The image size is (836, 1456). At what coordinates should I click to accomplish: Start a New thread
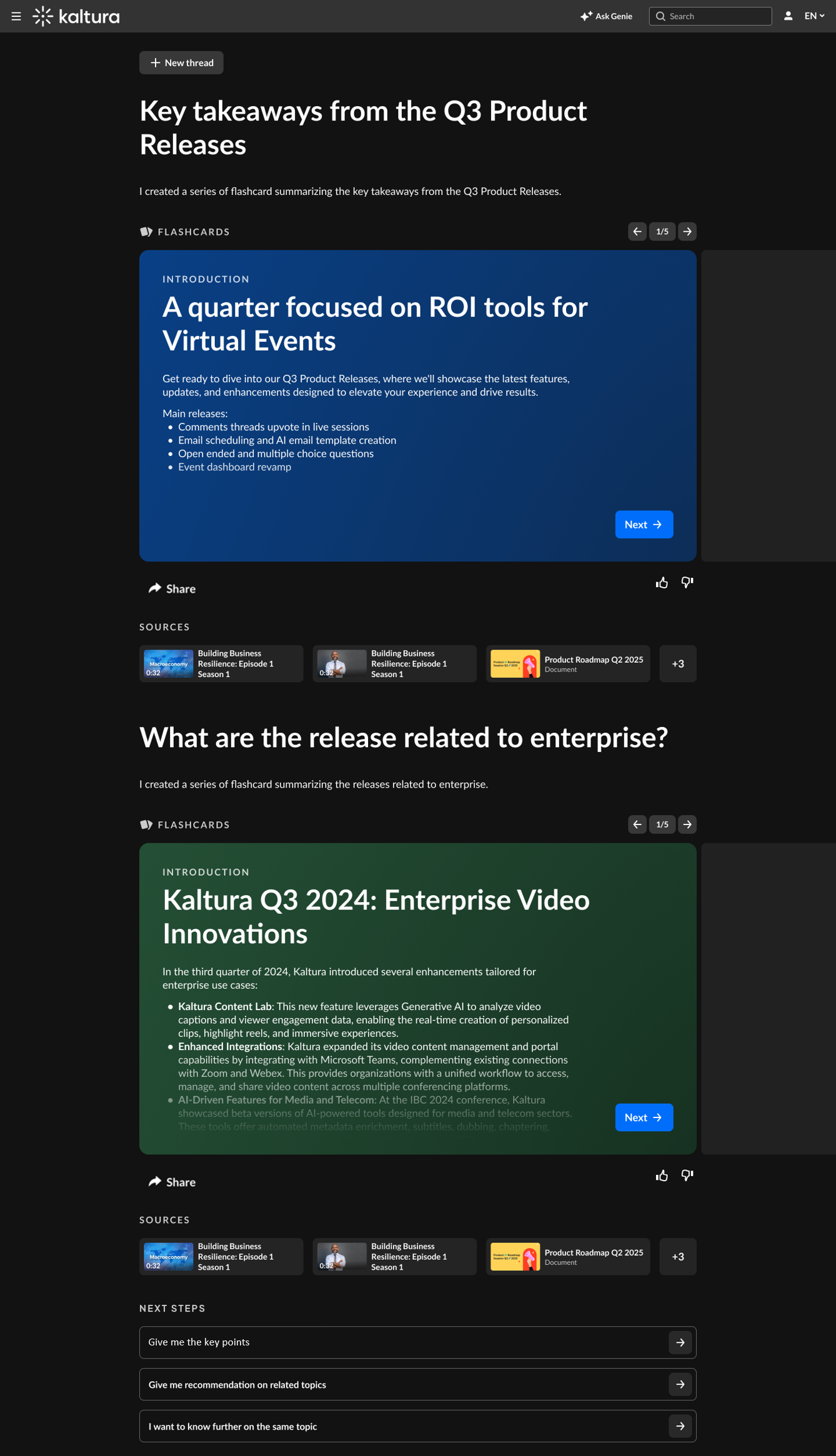click(181, 62)
